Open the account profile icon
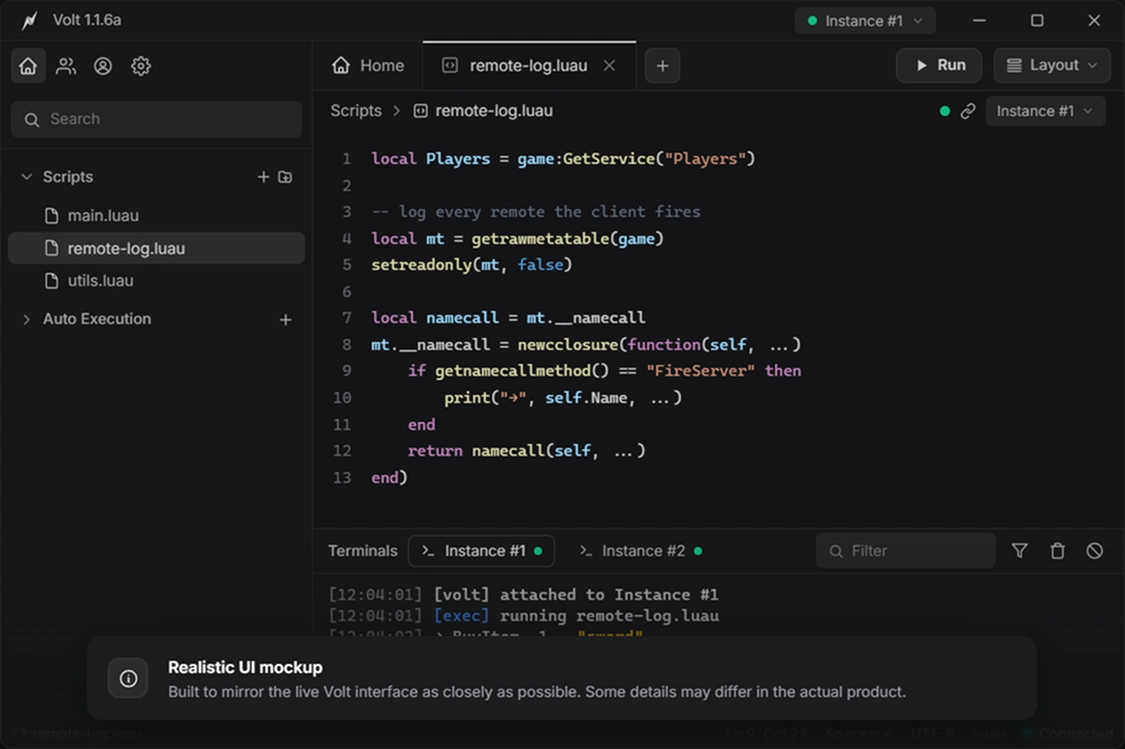 pyautogui.click(x=103, y=66)
